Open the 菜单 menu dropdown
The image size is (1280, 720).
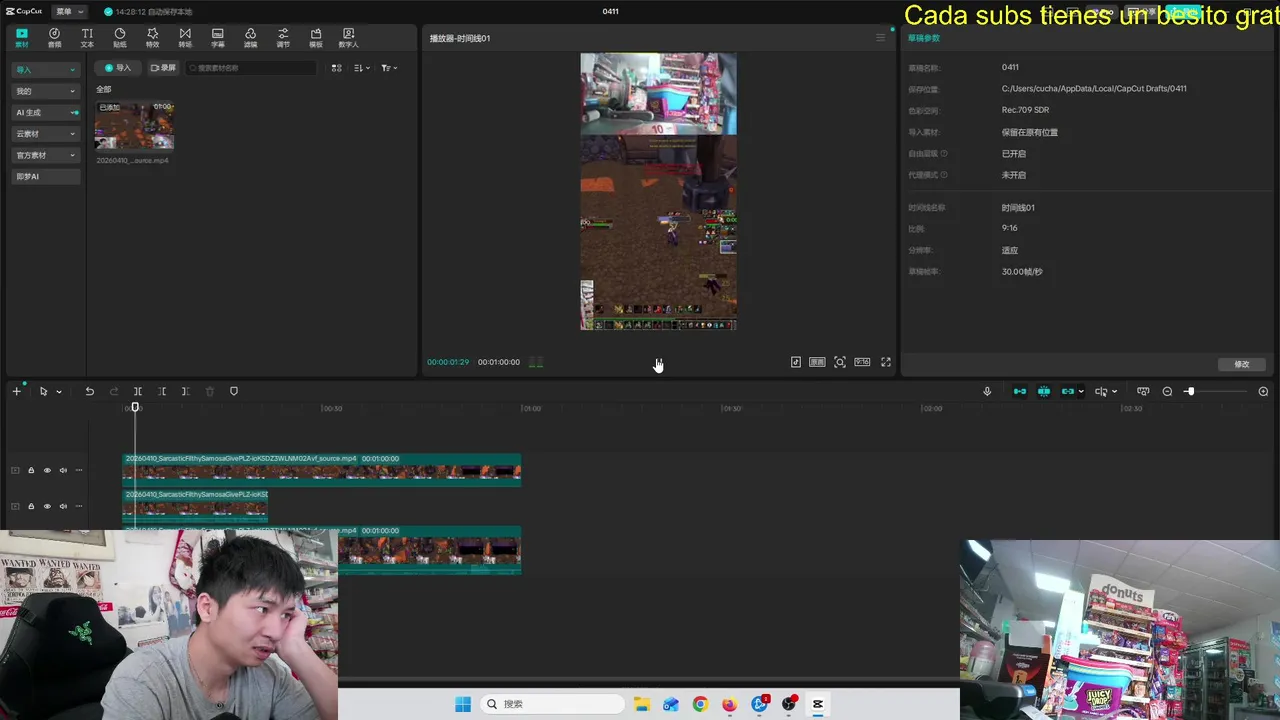pos(68,11)
